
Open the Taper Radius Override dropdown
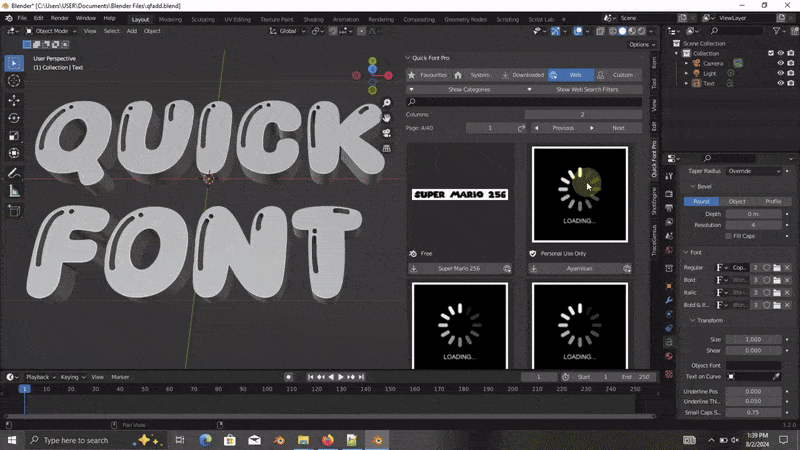[755, 171]
